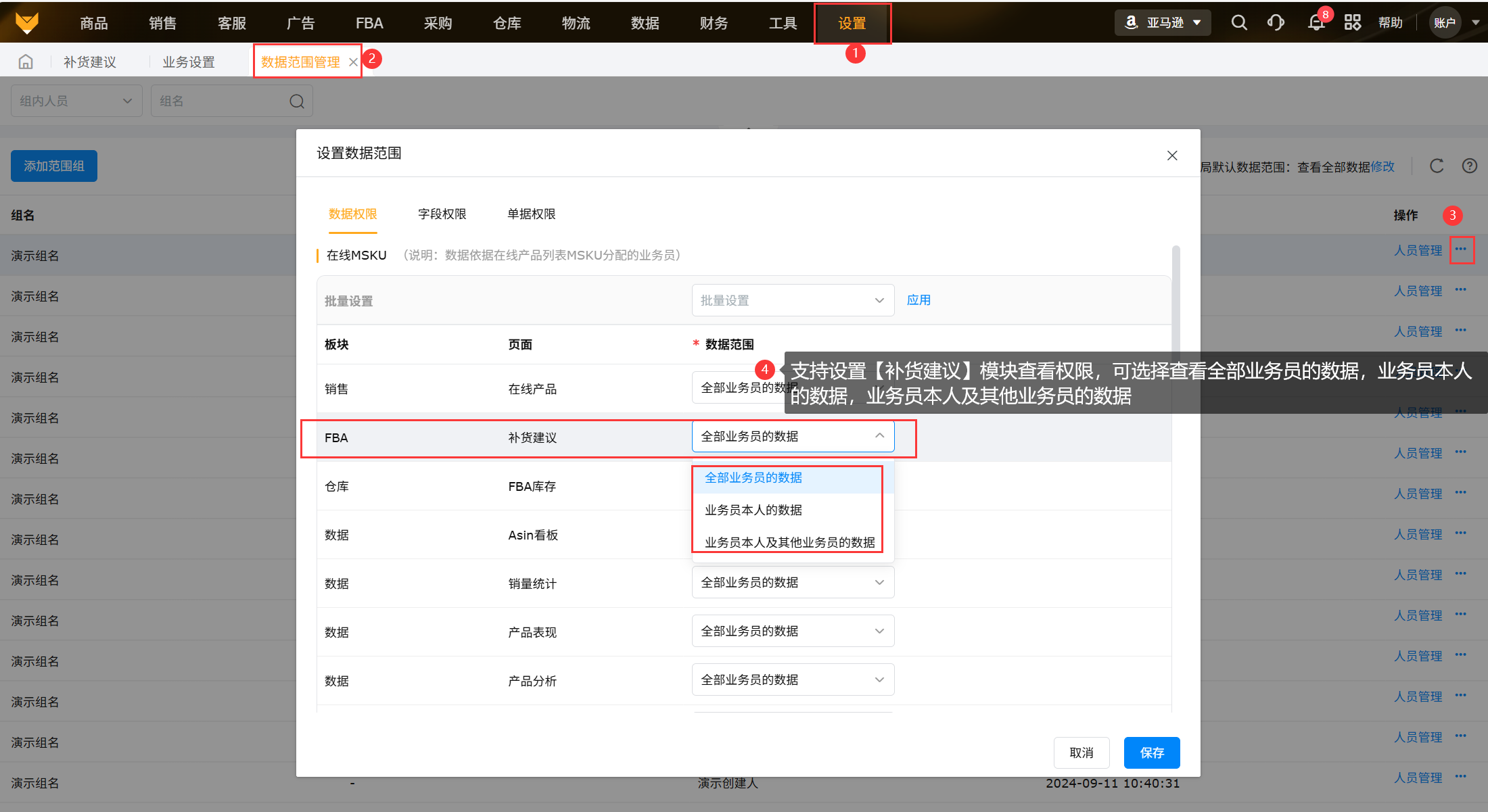This screenshot has width=1488, height=812.
Task: Open the apps grid icon
Action: tap(1352, 23)
